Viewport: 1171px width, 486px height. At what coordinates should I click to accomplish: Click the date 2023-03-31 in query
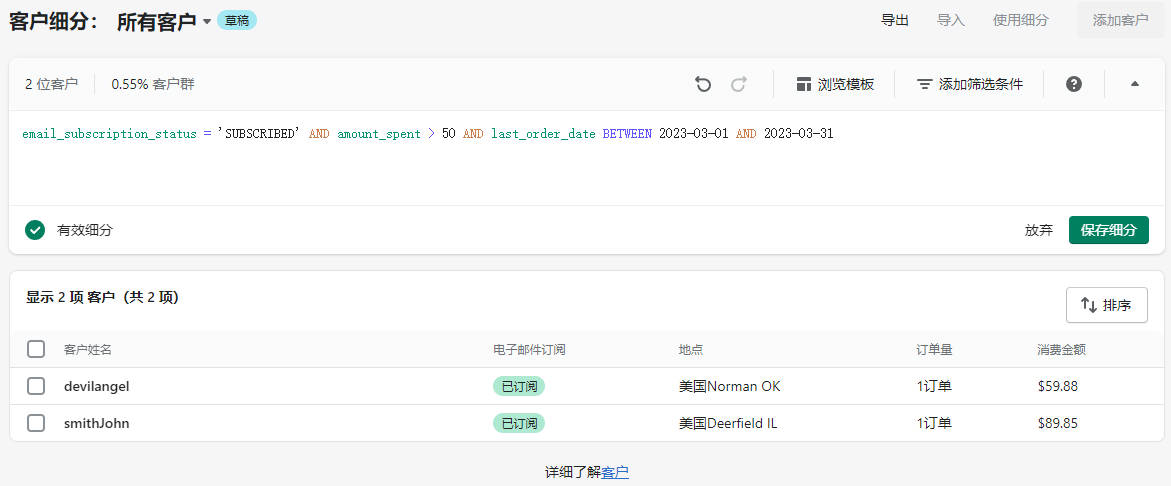(798, 134)
